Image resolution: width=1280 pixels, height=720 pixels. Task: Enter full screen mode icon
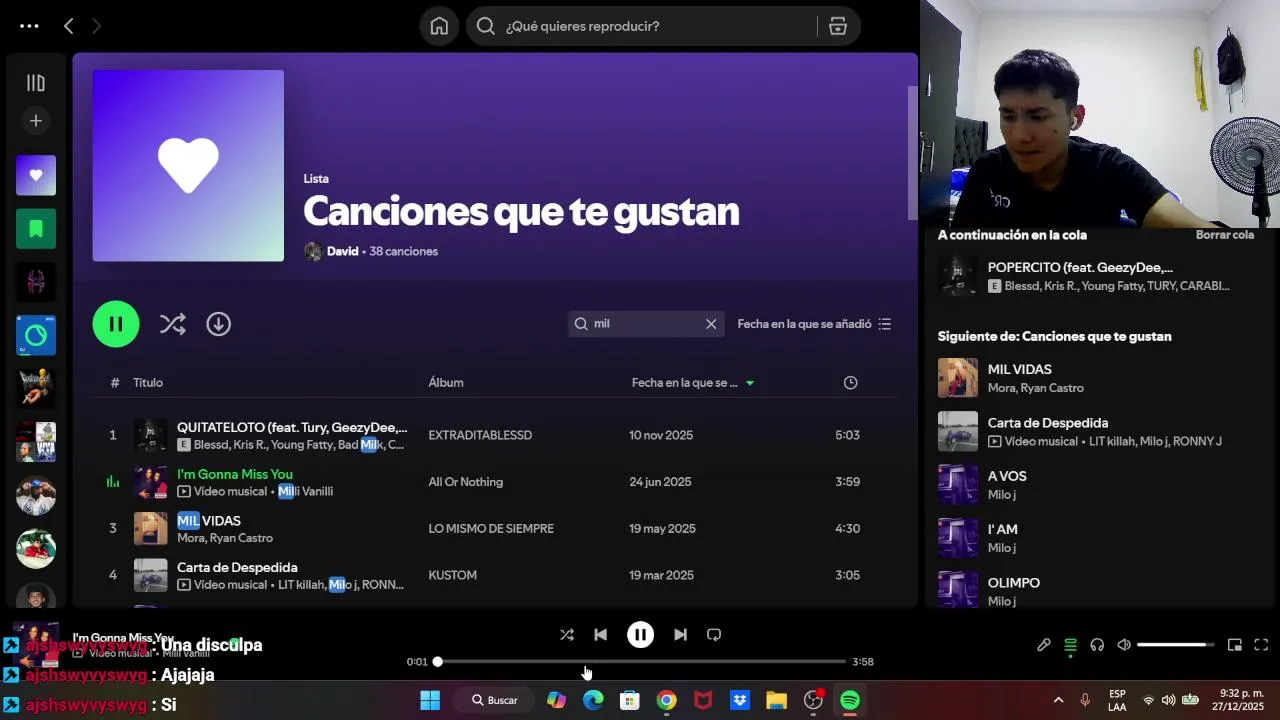tap(1261, 645)
